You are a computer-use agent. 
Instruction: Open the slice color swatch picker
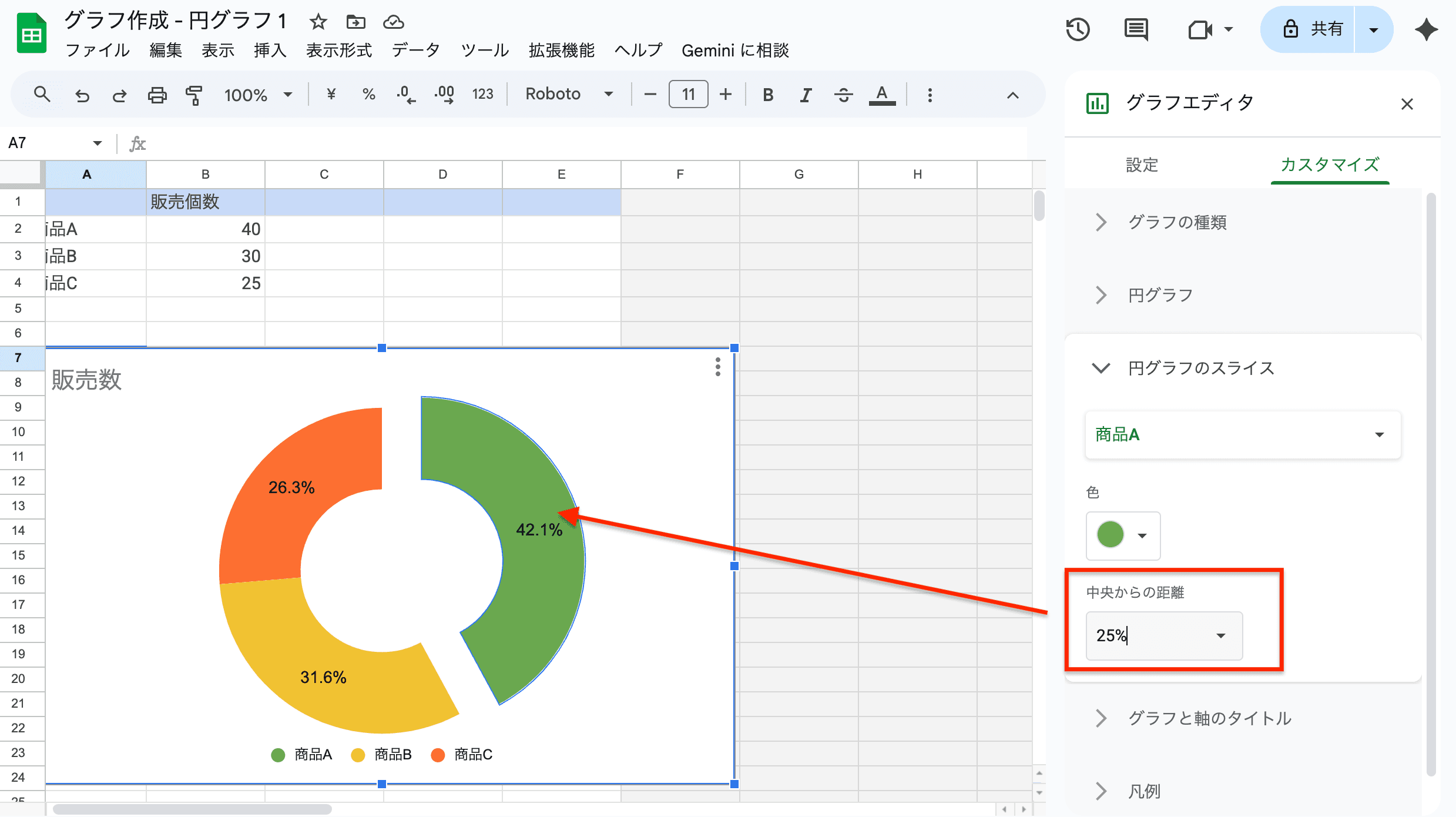(x=1122, y=535)
